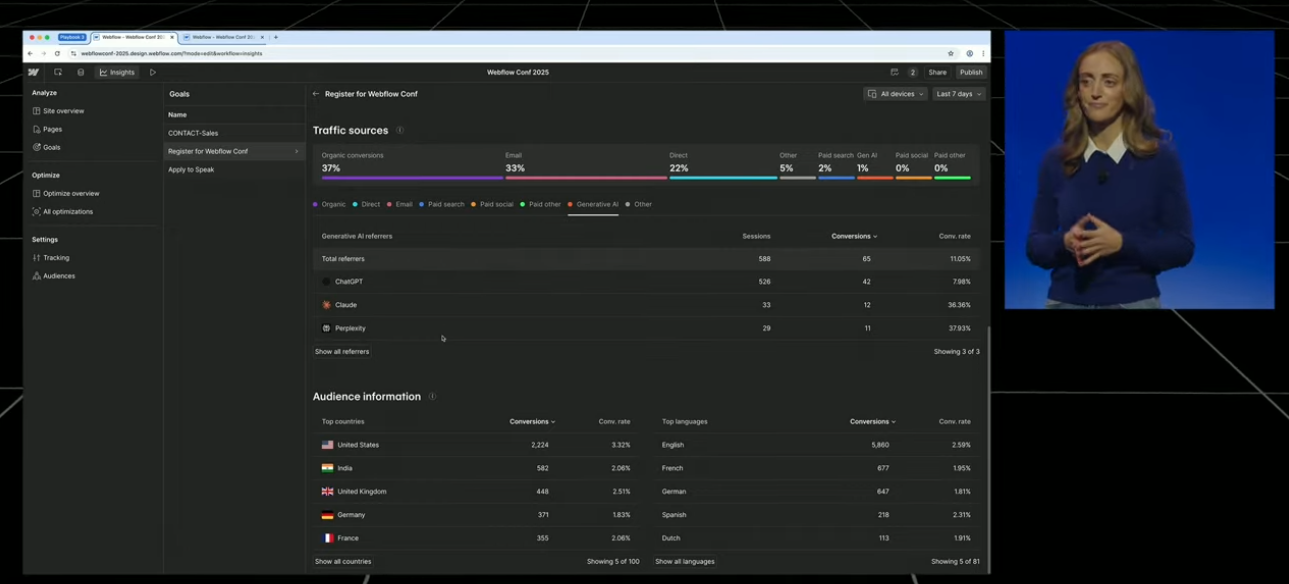Click Show all languages
Screen dimensions: 1289x584
[685, 562]
